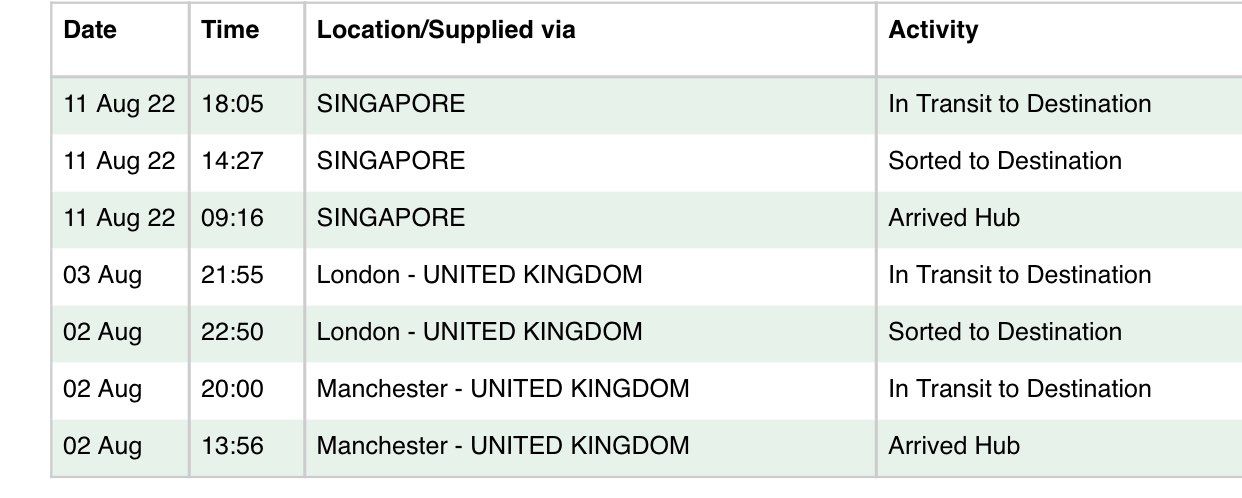Click the 09:16 time cell
This screenshot has height=498, width=1242.
coord(233,218)
